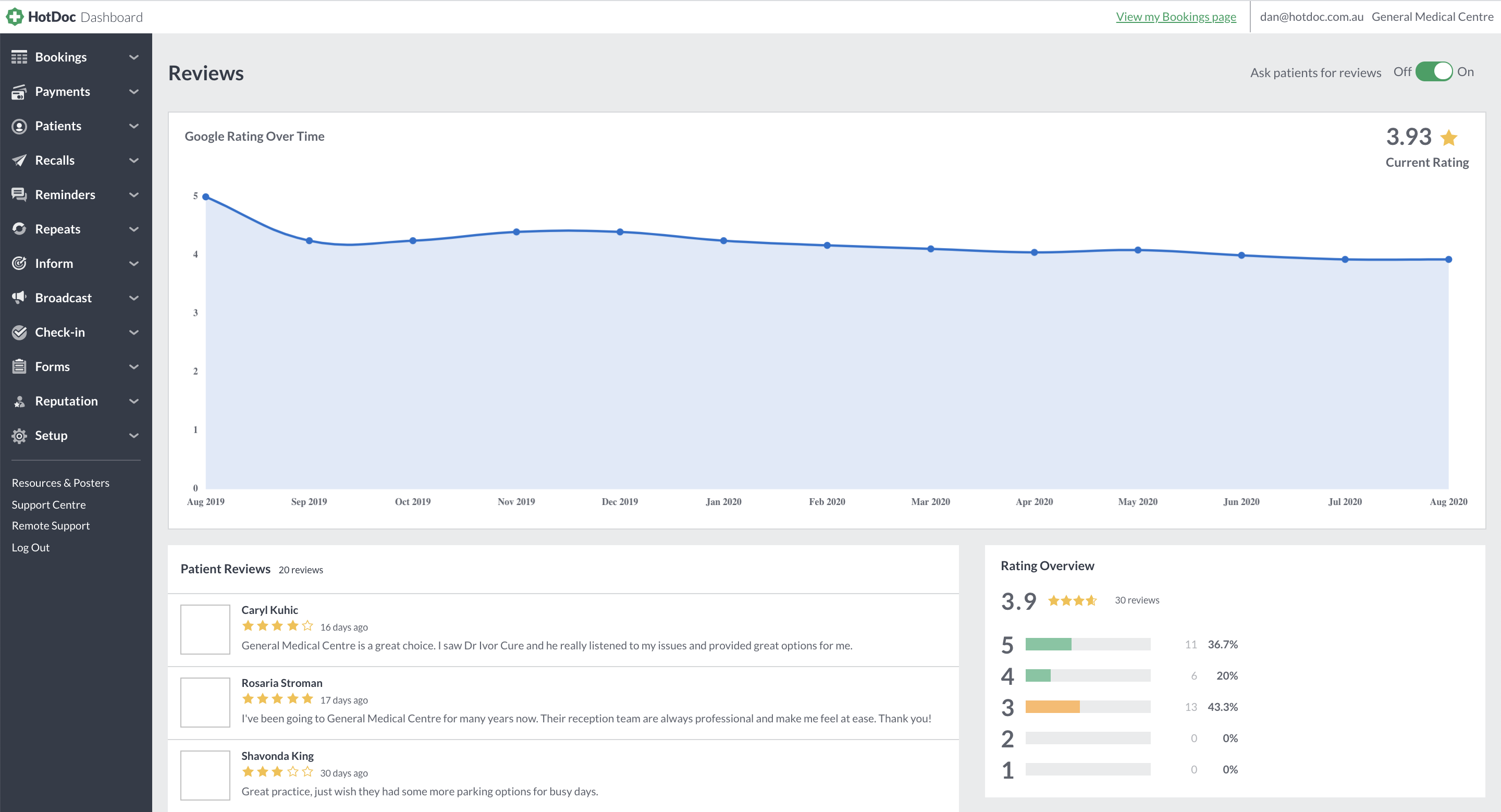Click the Aug 2019 chart data point
Screen dimensions: 1501x812
point(206,197)
